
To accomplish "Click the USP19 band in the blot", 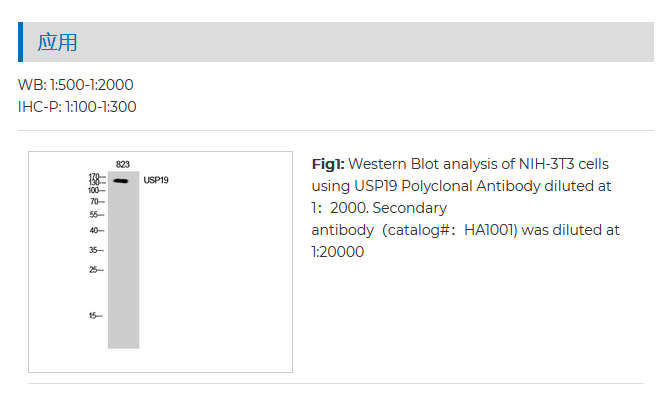I will (121, 181).
